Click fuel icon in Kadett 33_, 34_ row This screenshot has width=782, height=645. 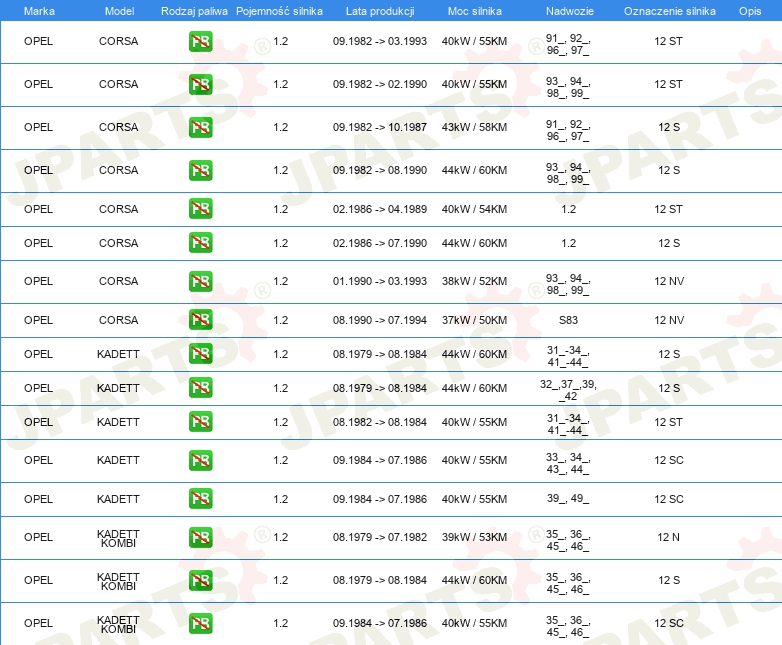200,460
